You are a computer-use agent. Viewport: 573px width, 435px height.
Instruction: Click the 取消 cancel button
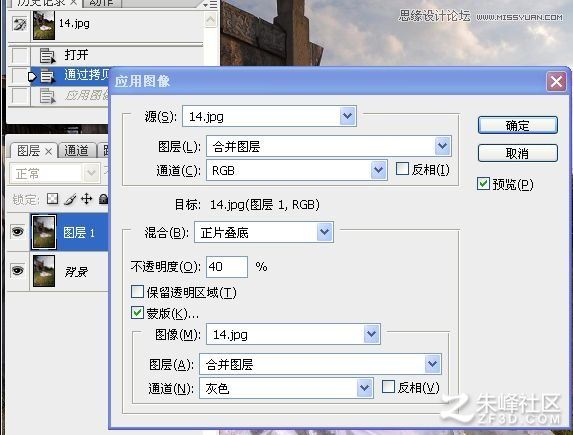[517, 153]
